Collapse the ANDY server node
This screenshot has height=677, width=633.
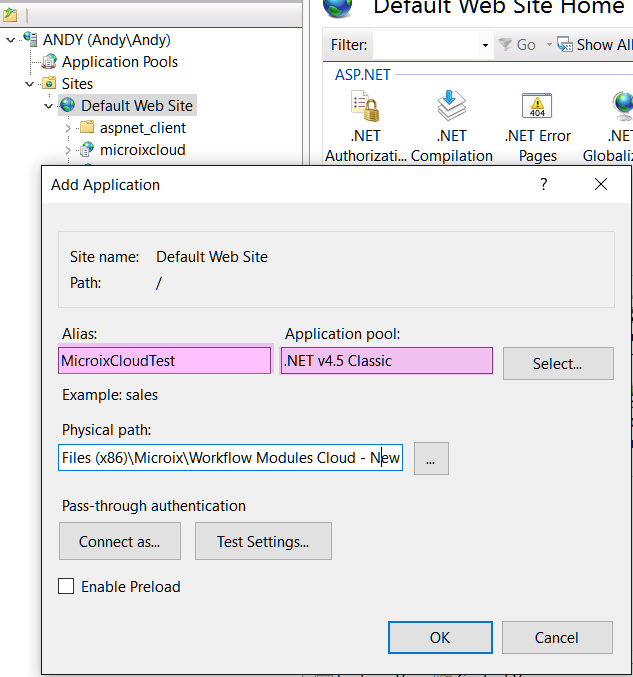10,40
